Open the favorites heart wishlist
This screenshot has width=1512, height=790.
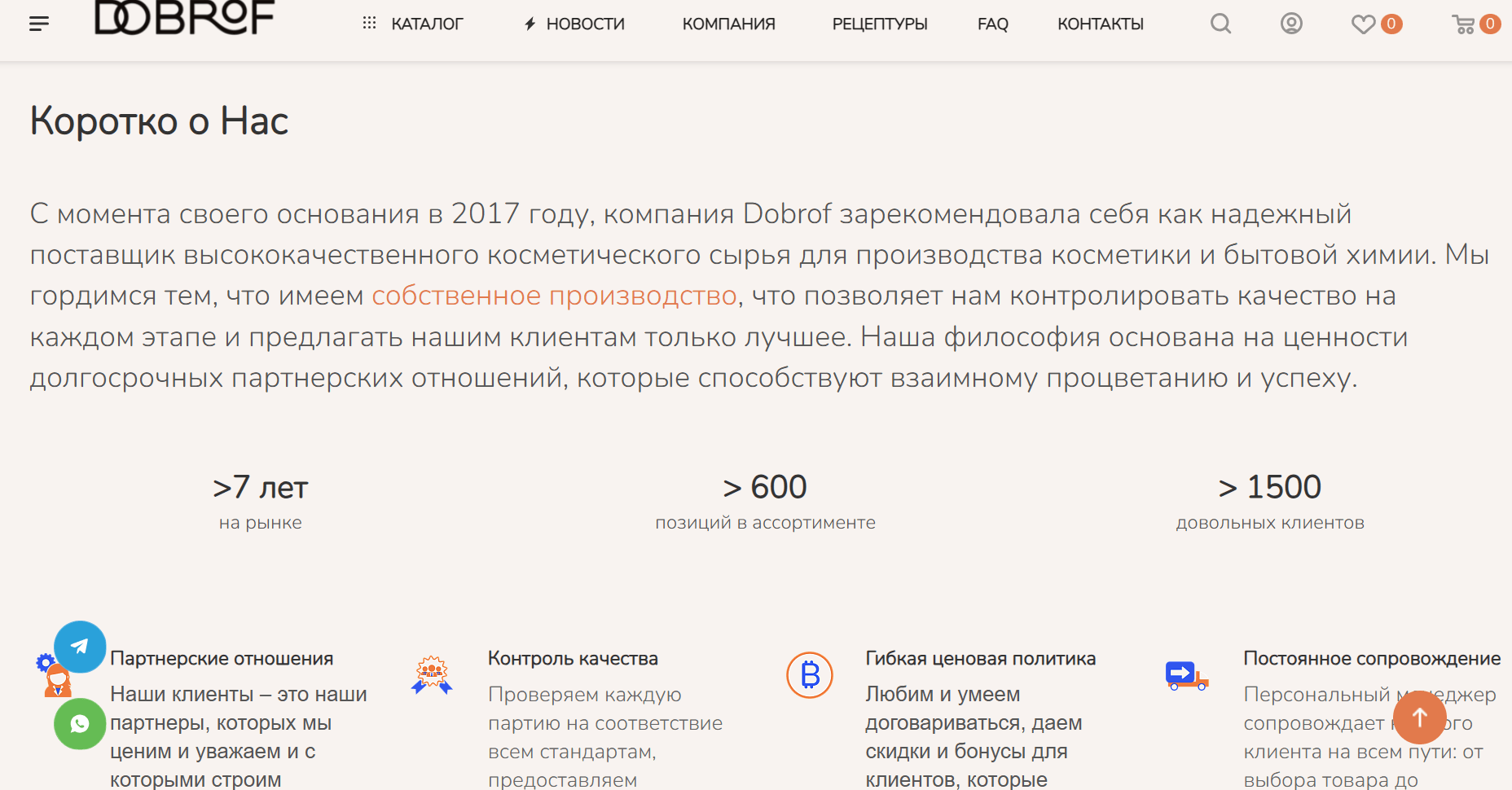(1363, 24)
